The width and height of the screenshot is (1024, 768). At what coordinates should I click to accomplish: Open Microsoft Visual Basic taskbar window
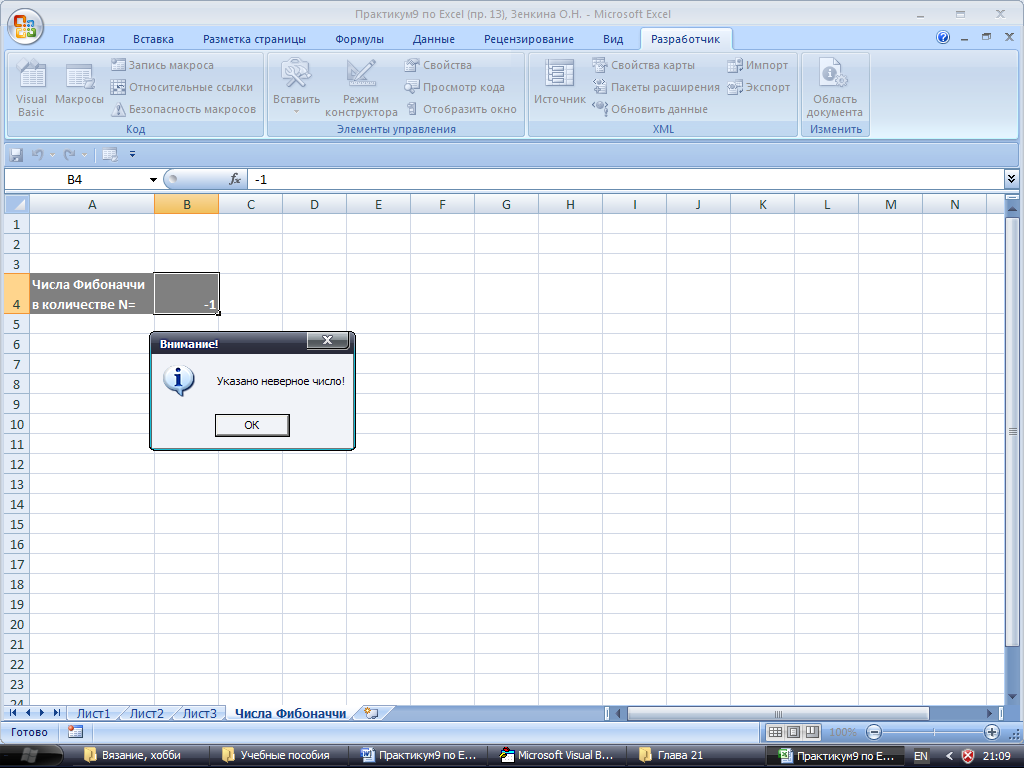(557, 756)
